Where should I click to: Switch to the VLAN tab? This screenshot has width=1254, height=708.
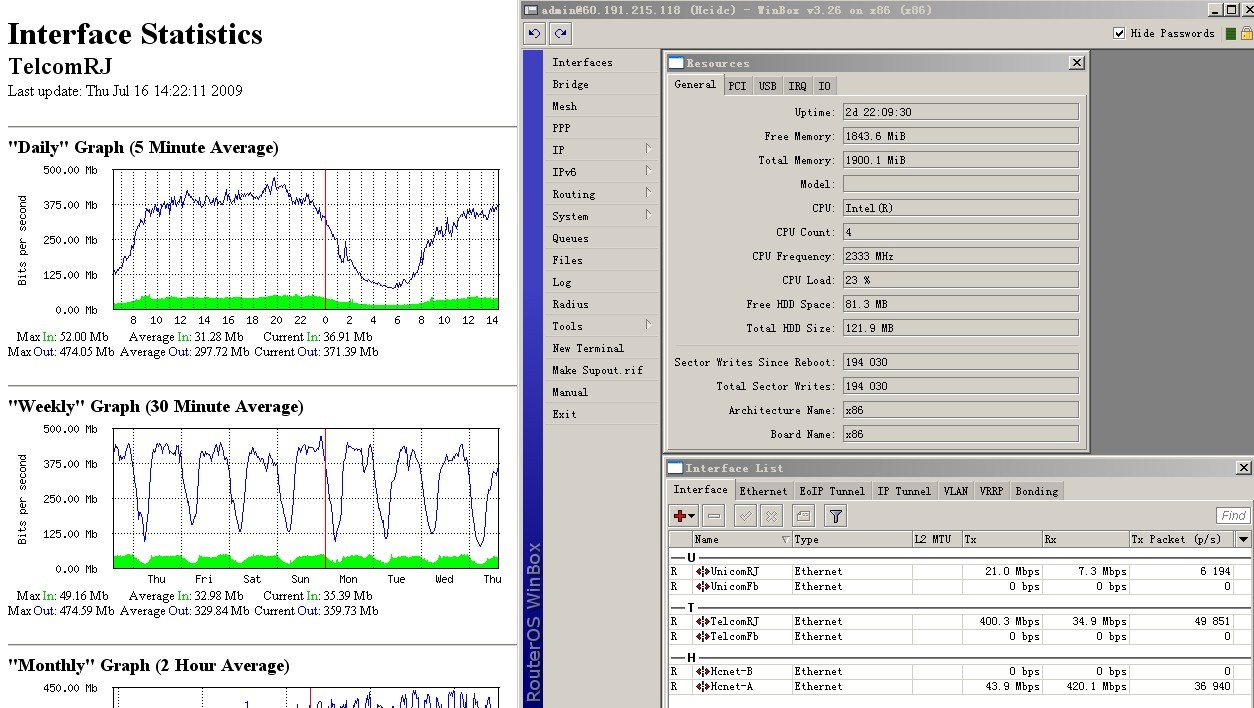[x=955, y=491]
